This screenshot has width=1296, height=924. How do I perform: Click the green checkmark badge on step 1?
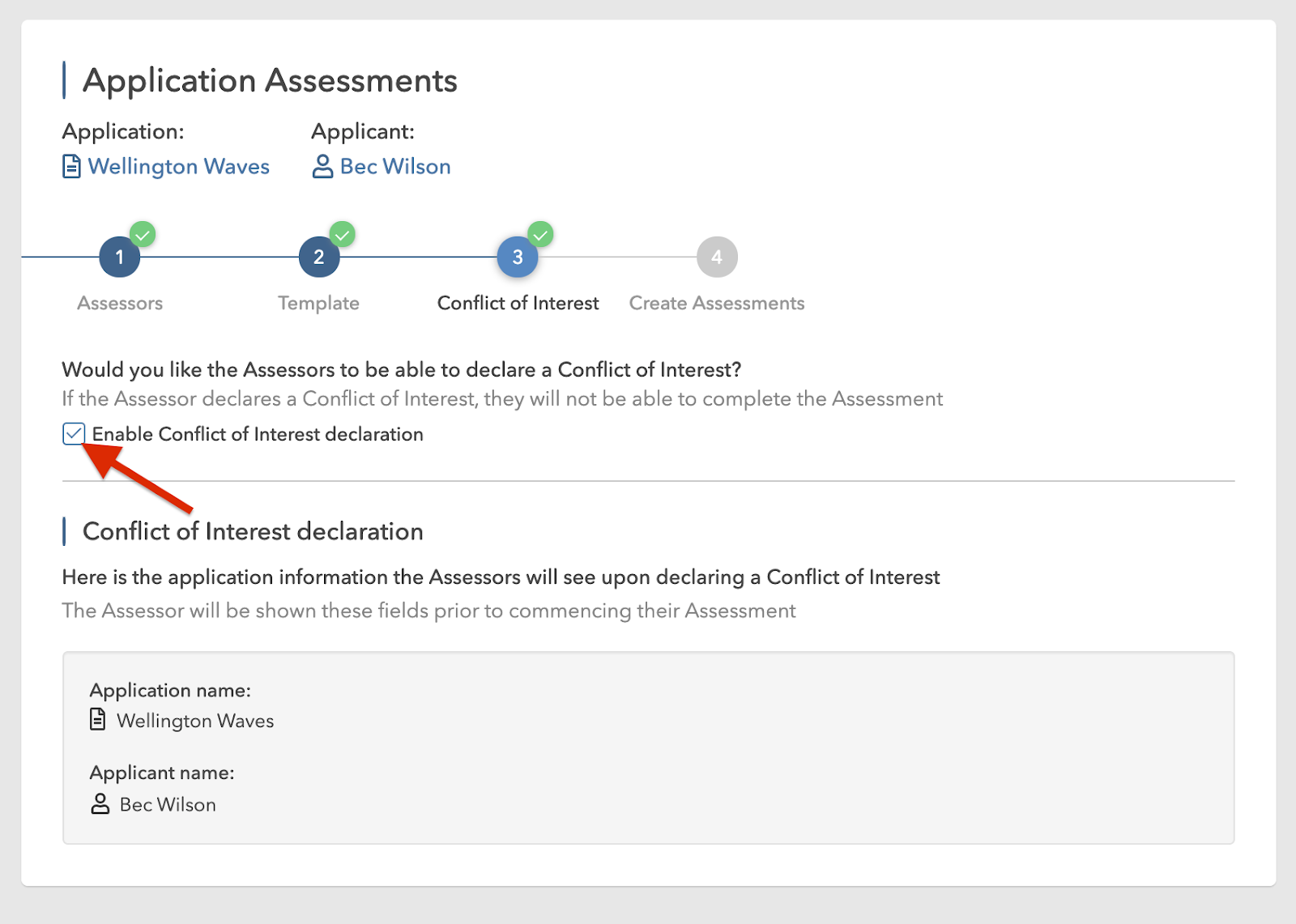[x=143, y=235]
